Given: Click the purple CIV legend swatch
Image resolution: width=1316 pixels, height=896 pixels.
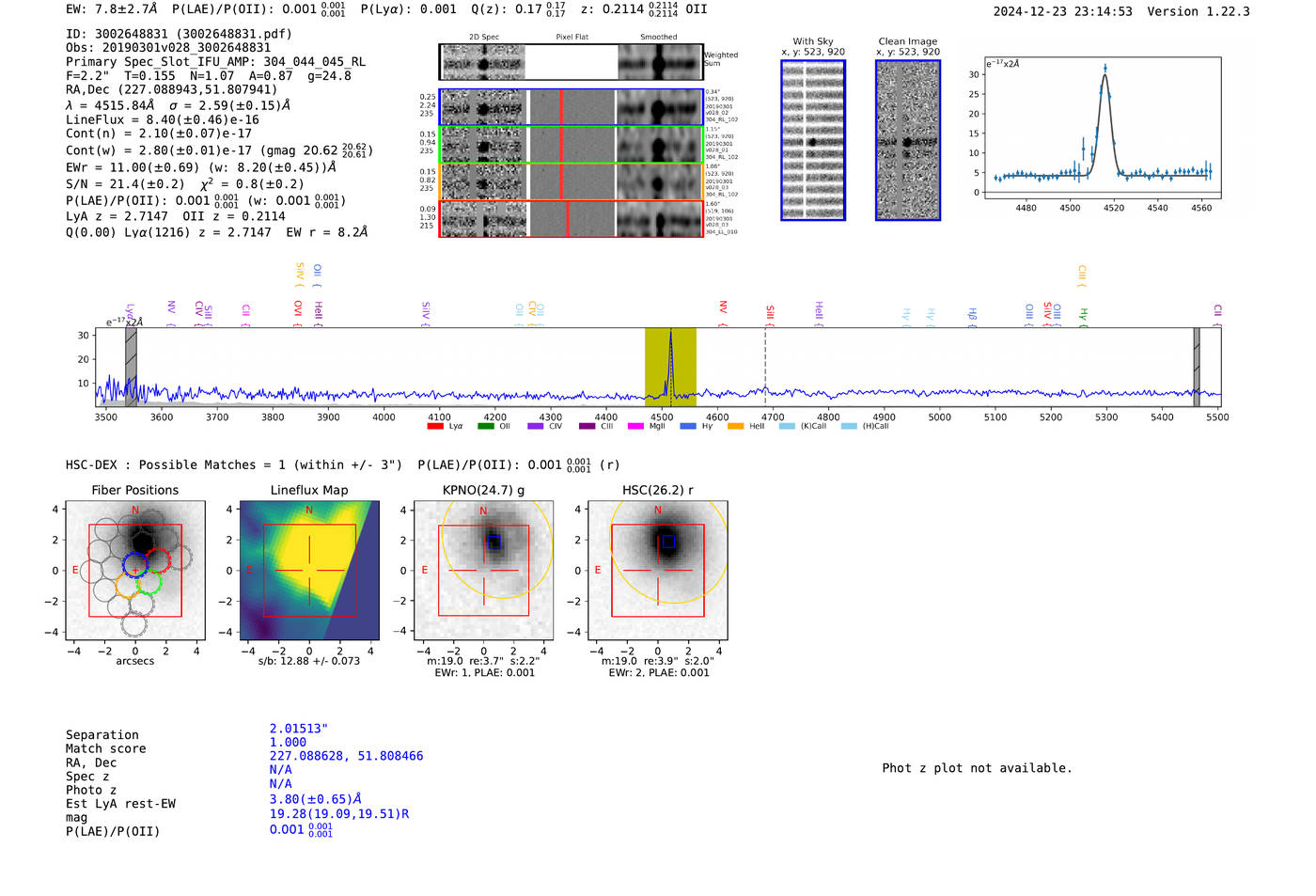Looking at the screenshot, I should coord(536,427).
